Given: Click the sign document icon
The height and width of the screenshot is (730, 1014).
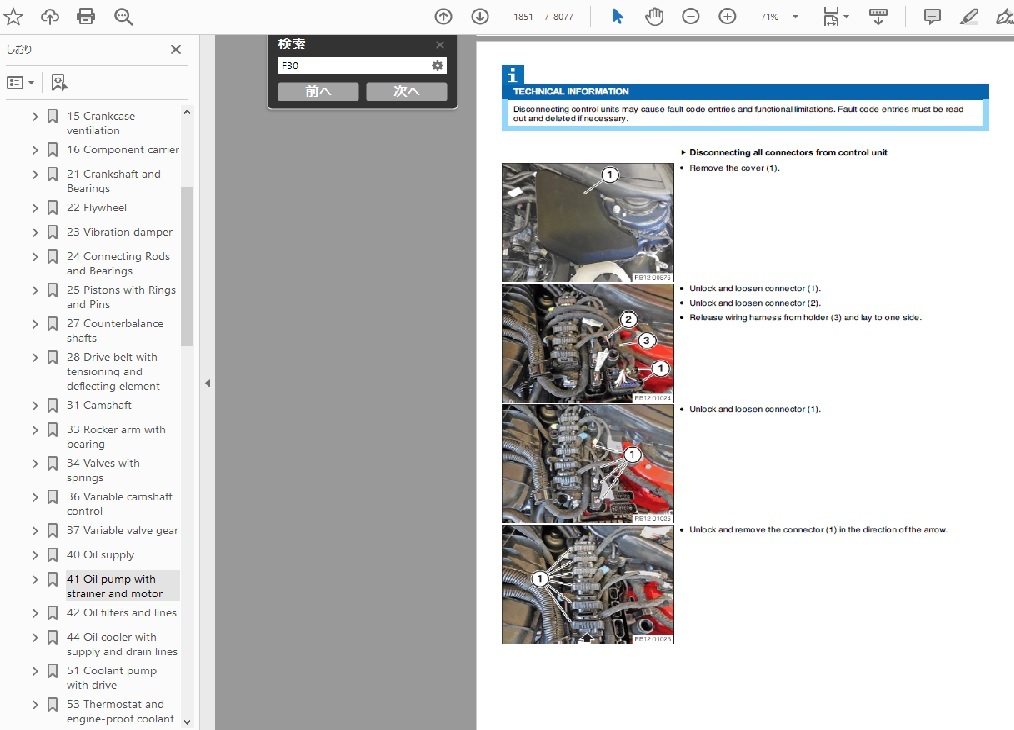Looking at the screenshot, I should pos(1005,17).
